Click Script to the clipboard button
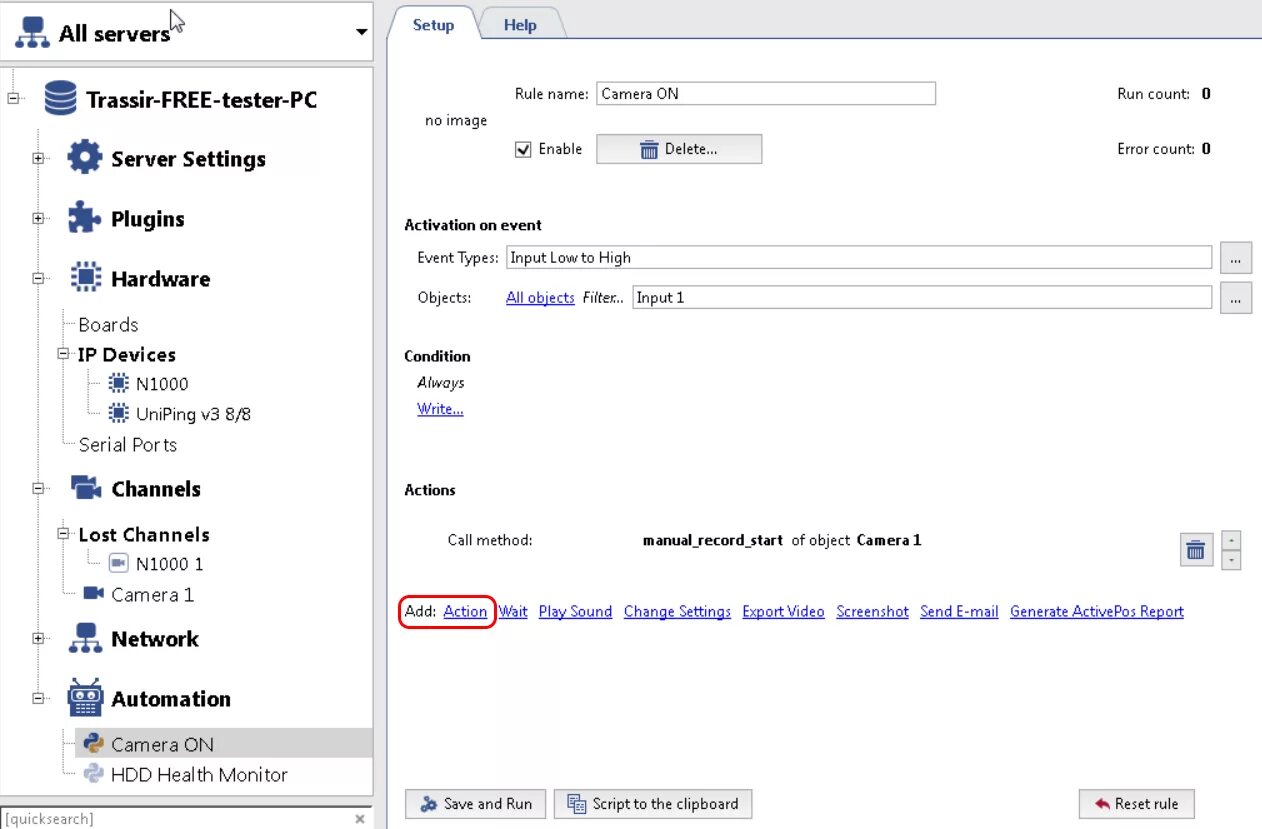The height and width of the screenshot is (829, 1262). (653, 803)
